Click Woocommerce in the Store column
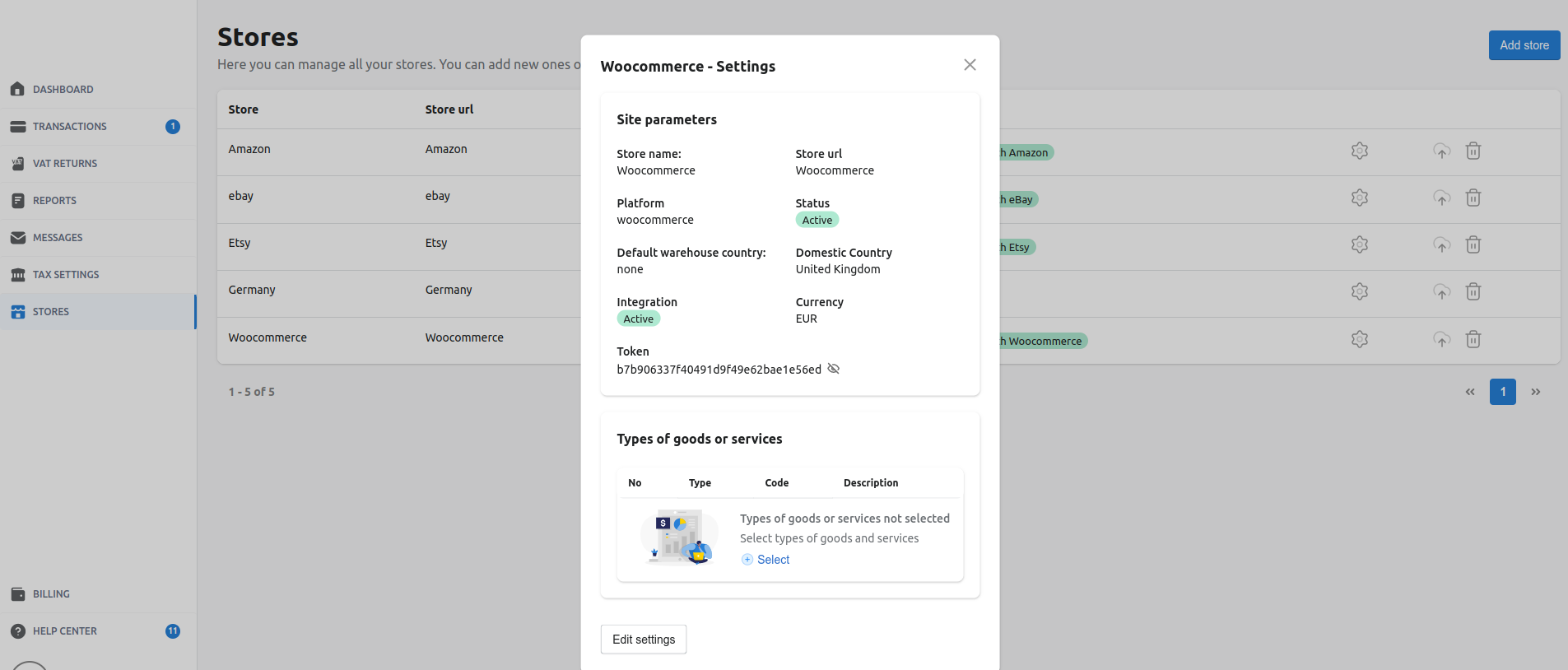1568x670 pixels. [x=268, y=337]
